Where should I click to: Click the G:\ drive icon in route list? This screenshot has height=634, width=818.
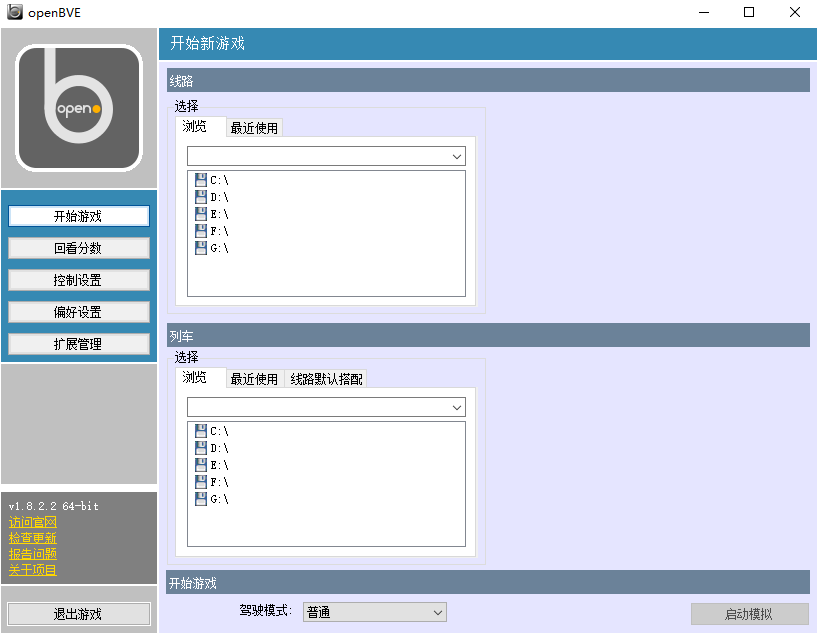point(201,248)
